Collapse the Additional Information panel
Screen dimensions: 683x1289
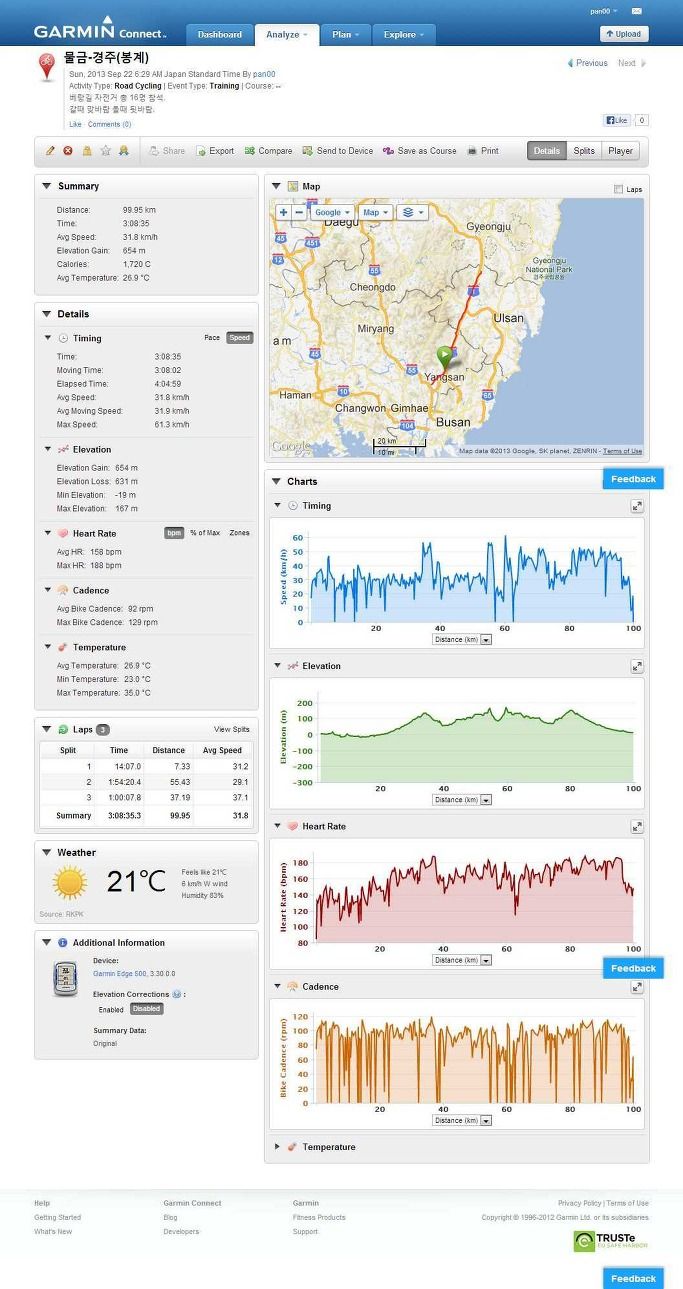[x=46, y=943]
